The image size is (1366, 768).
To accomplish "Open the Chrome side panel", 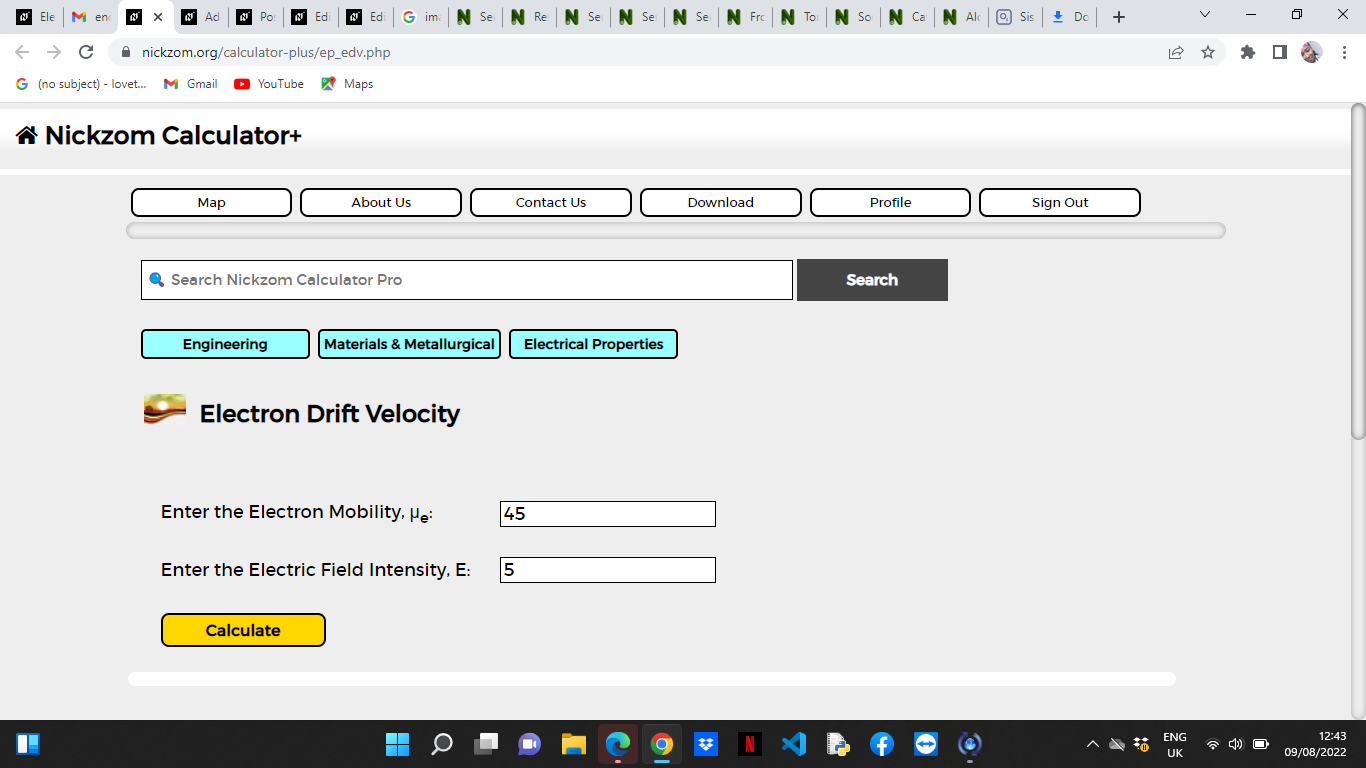I will pos(1280,52).
